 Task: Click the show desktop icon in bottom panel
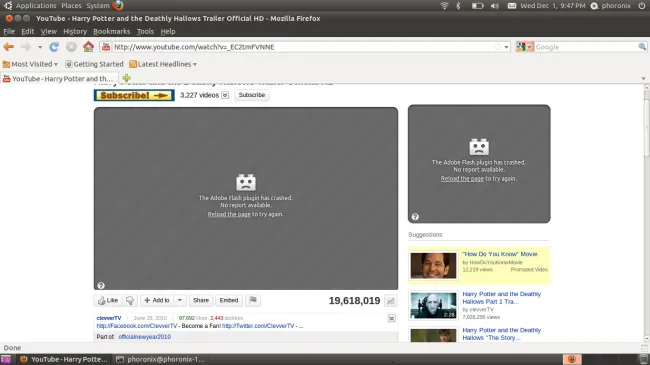click(x=6, y=359)
